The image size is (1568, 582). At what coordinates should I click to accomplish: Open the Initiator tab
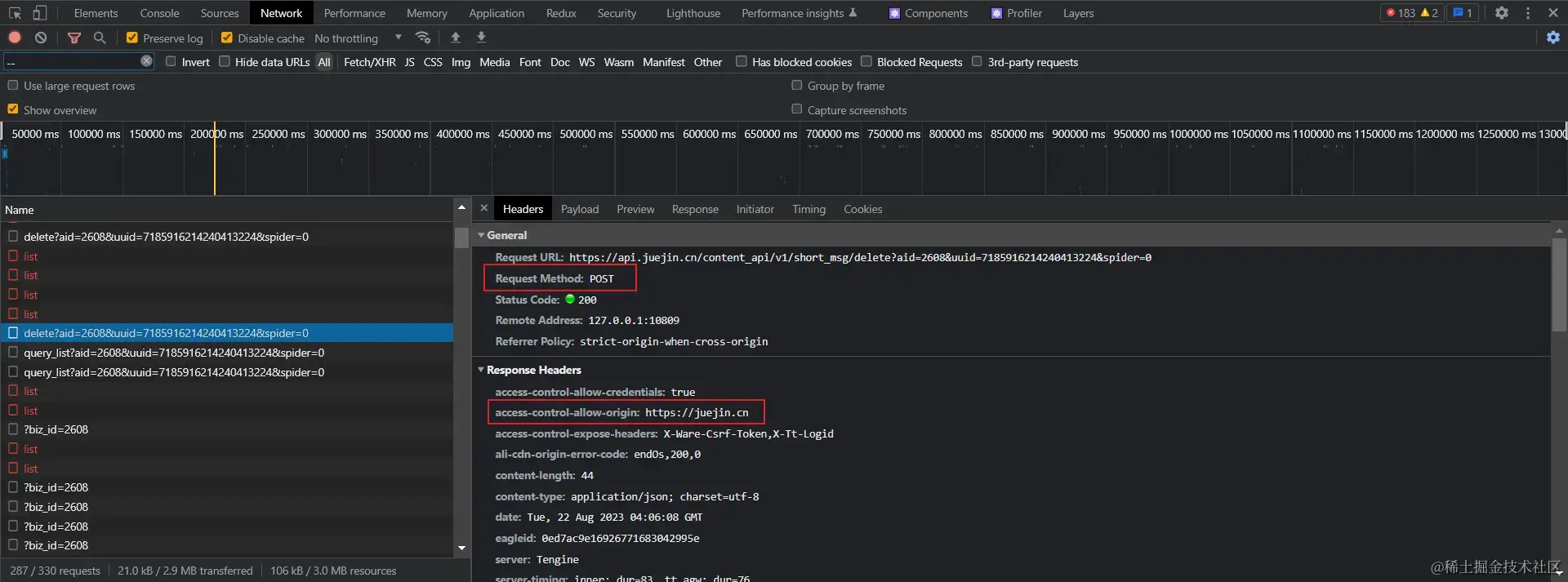tap(755, 209)
